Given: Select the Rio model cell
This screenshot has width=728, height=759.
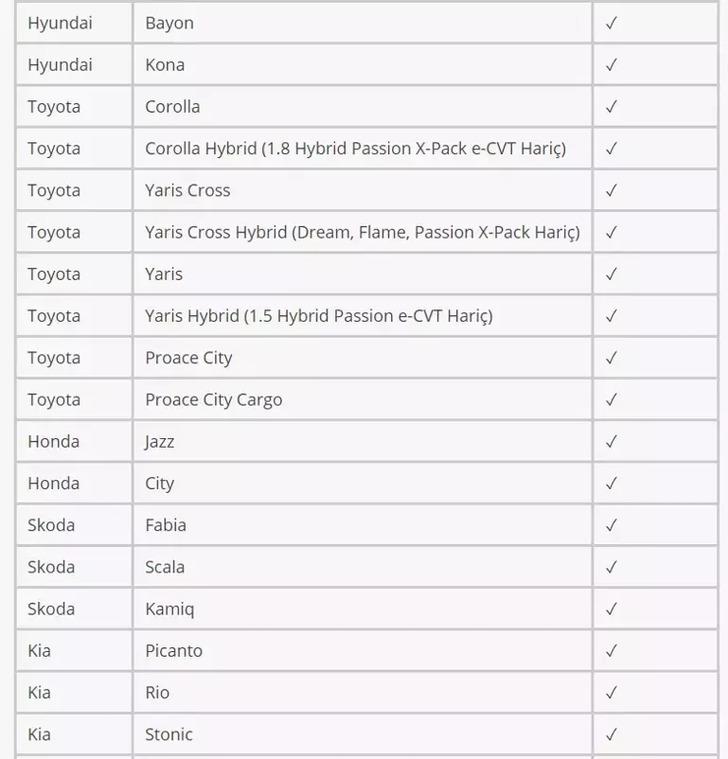Looking at the screenshot, I should pyautogui.click(x=158, y=692).
